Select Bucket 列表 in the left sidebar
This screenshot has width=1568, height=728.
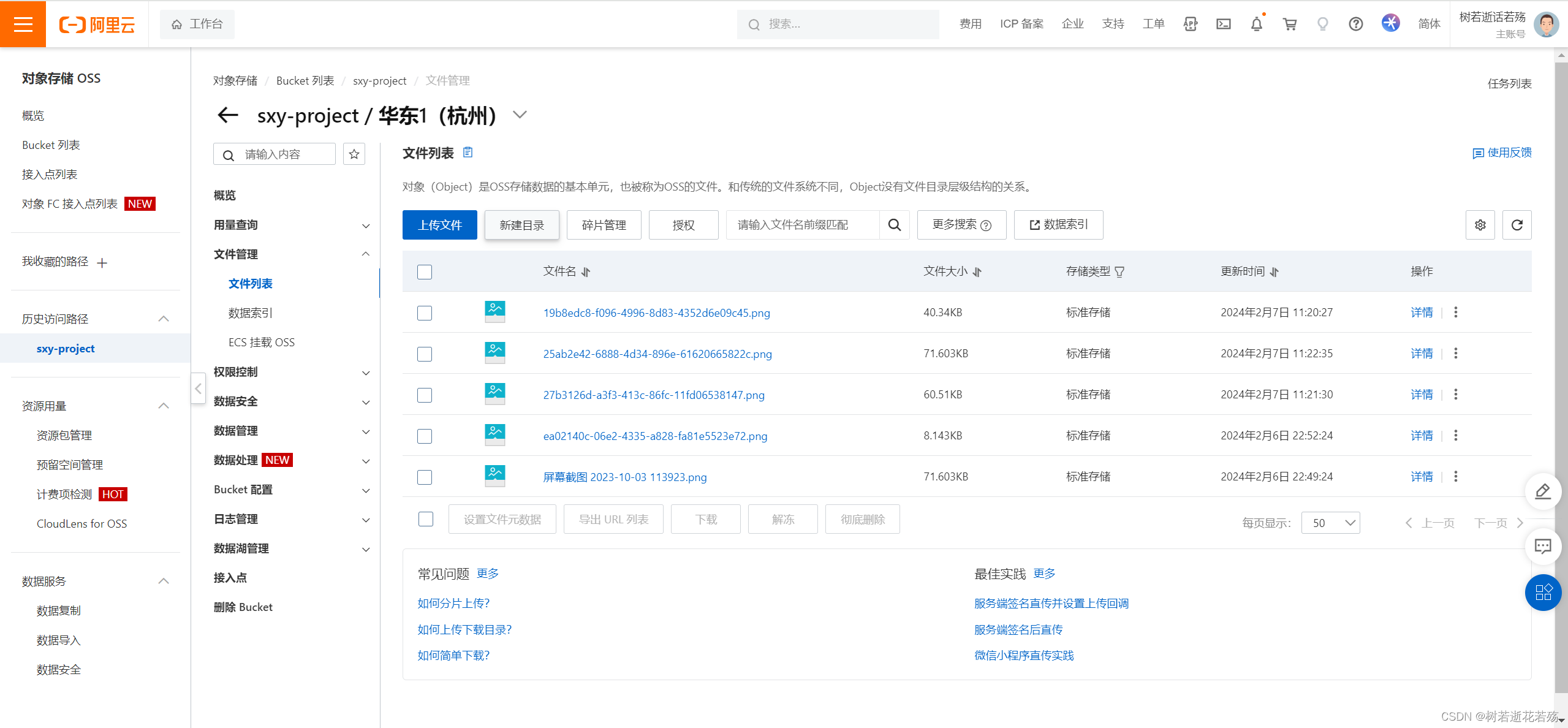(51, 145)
